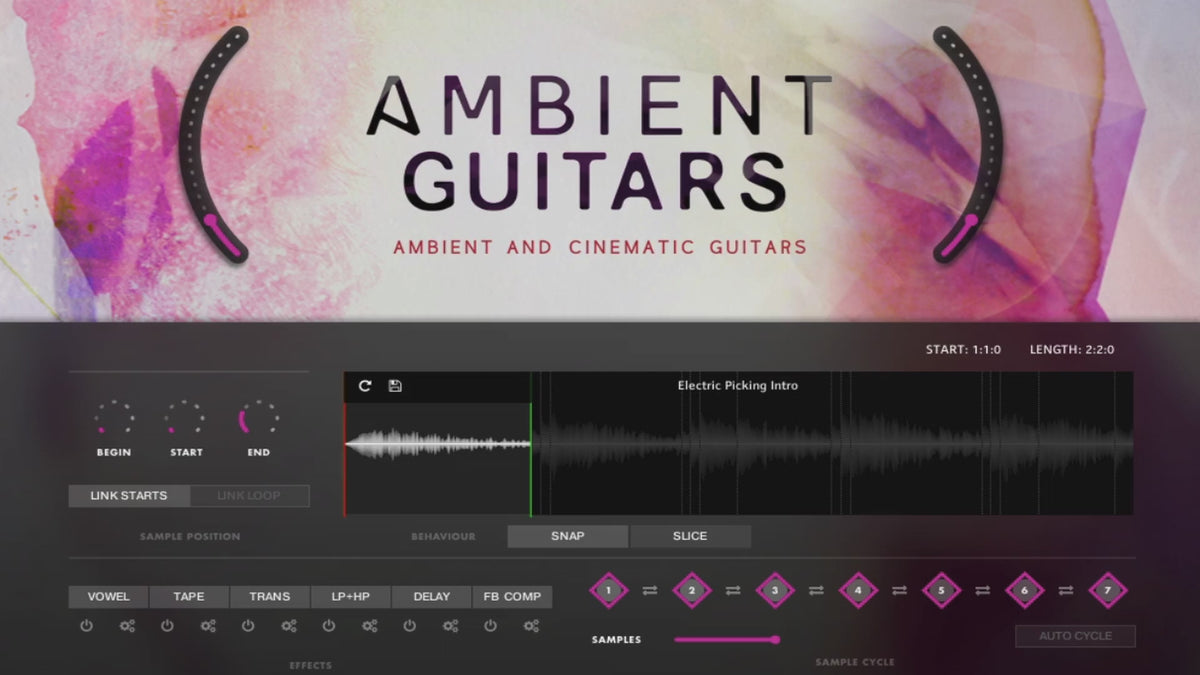This screenshot has width=1200, height=675.
Task: Enable the LP+HP effect power button
Action: tap(328, 626)
